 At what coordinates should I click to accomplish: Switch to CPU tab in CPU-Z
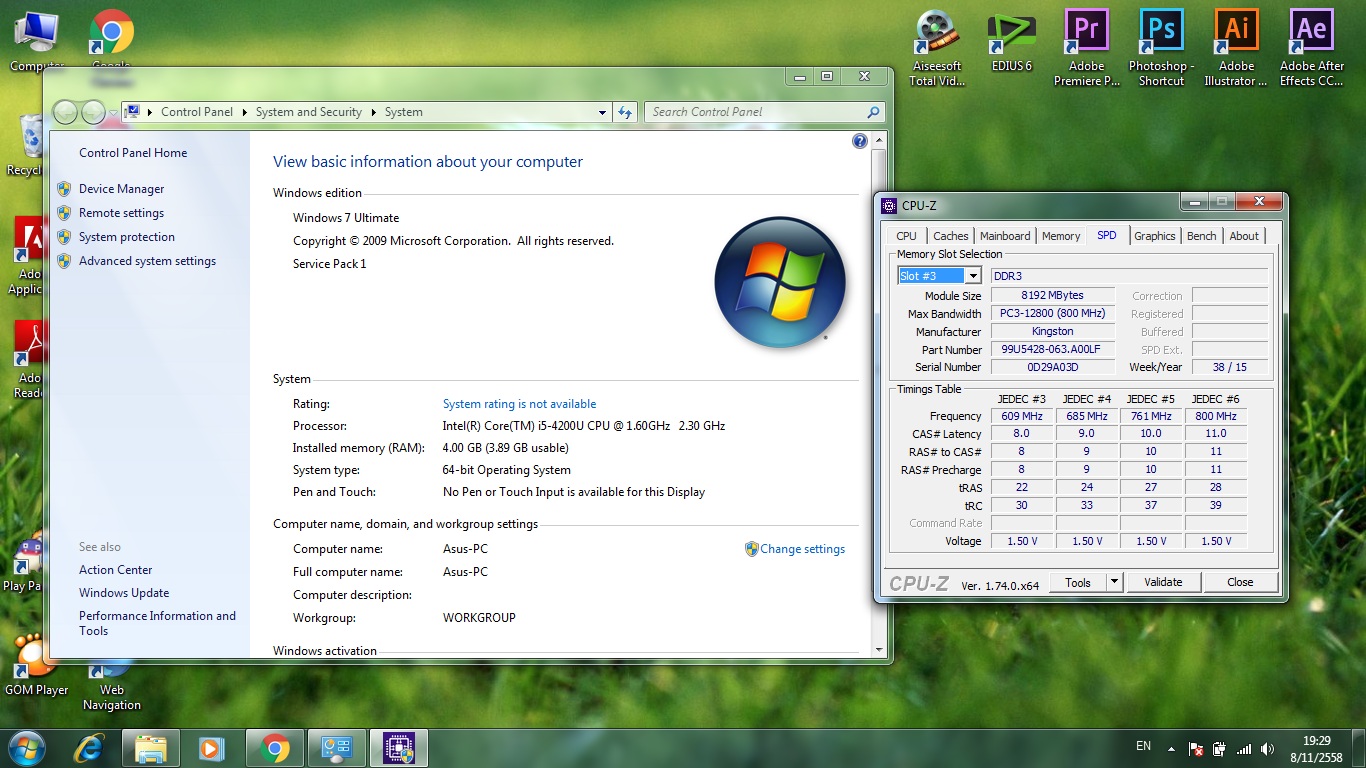(906, 236)
